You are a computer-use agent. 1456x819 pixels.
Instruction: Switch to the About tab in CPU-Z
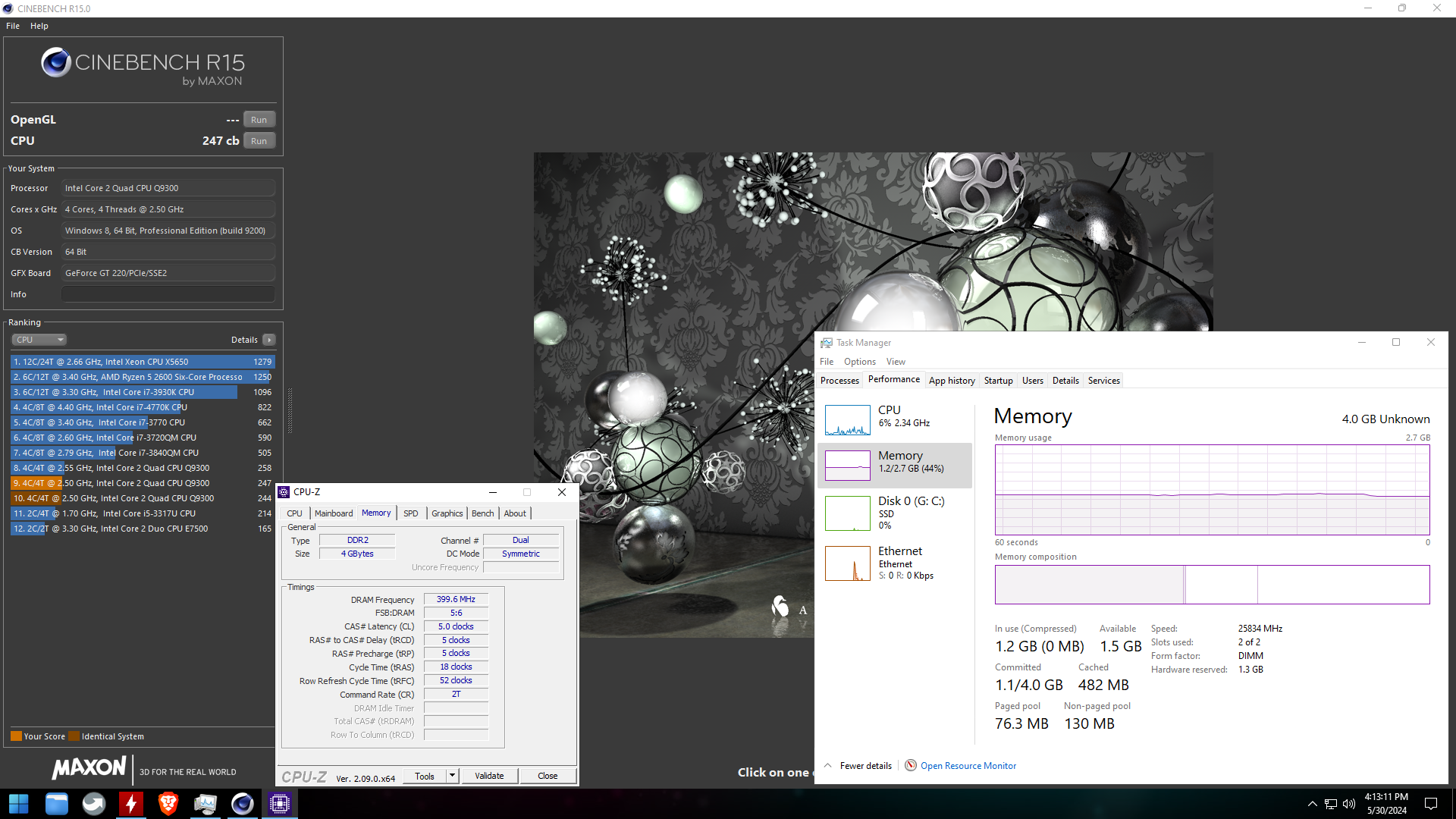coord(515,513)
